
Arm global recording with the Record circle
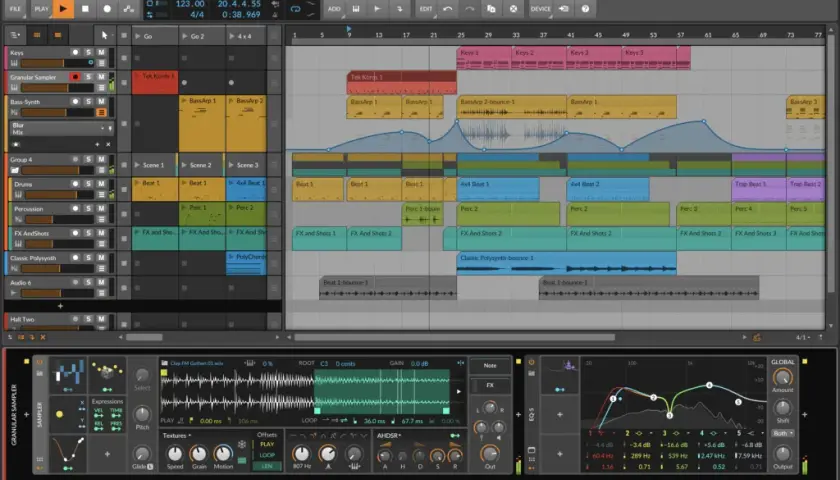pyautogui.click(x=107, y=9)
